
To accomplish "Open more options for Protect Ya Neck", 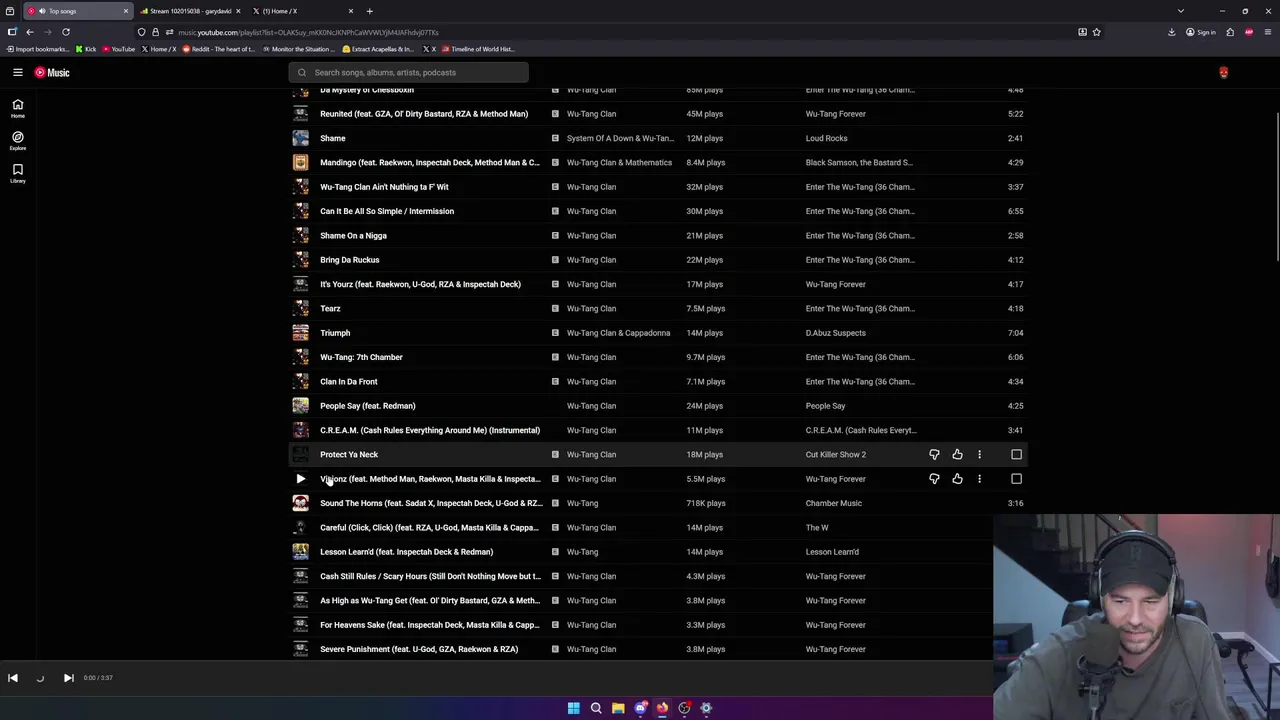I will [x=979, y=454].
